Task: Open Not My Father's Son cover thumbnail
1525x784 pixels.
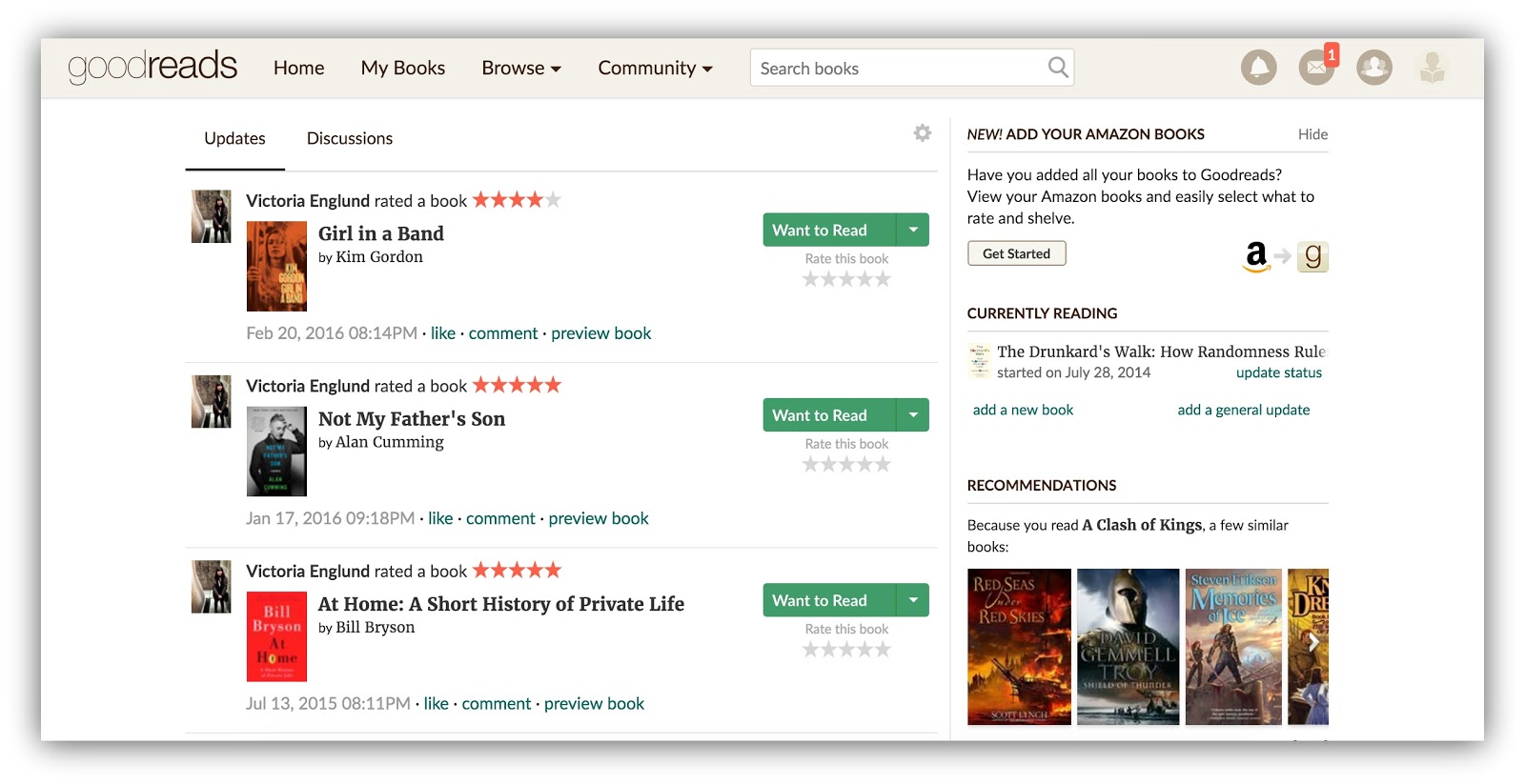Action: 276,452
